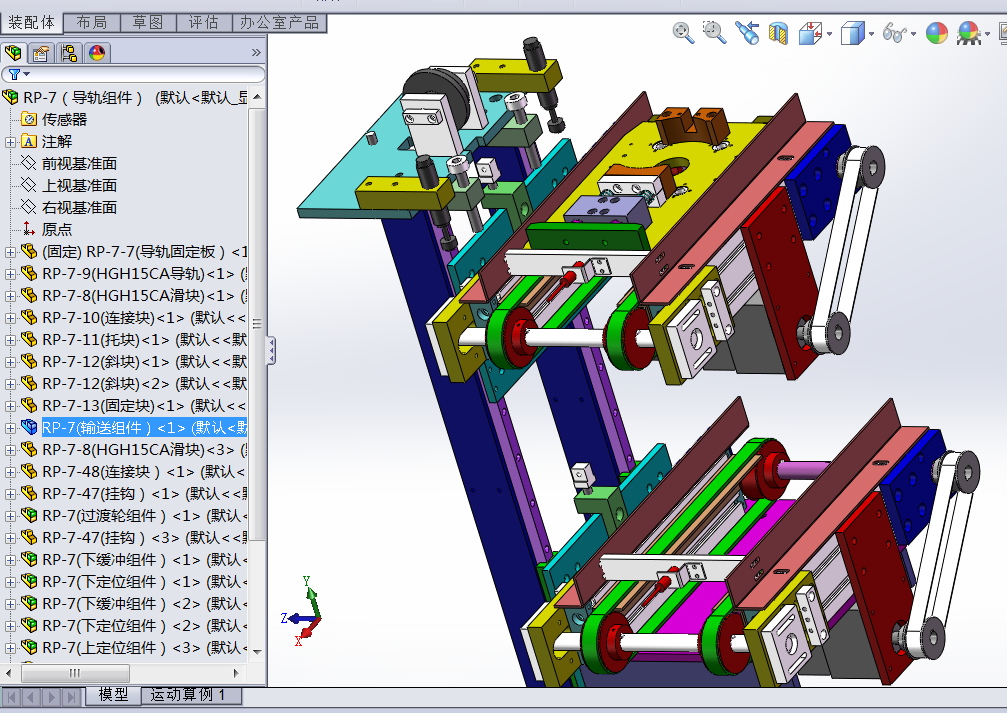This screenshot has width=1007, height=713.
Task: Click the RP-7(过渡轮组件) subassembly icon
Action: [28, 515]
